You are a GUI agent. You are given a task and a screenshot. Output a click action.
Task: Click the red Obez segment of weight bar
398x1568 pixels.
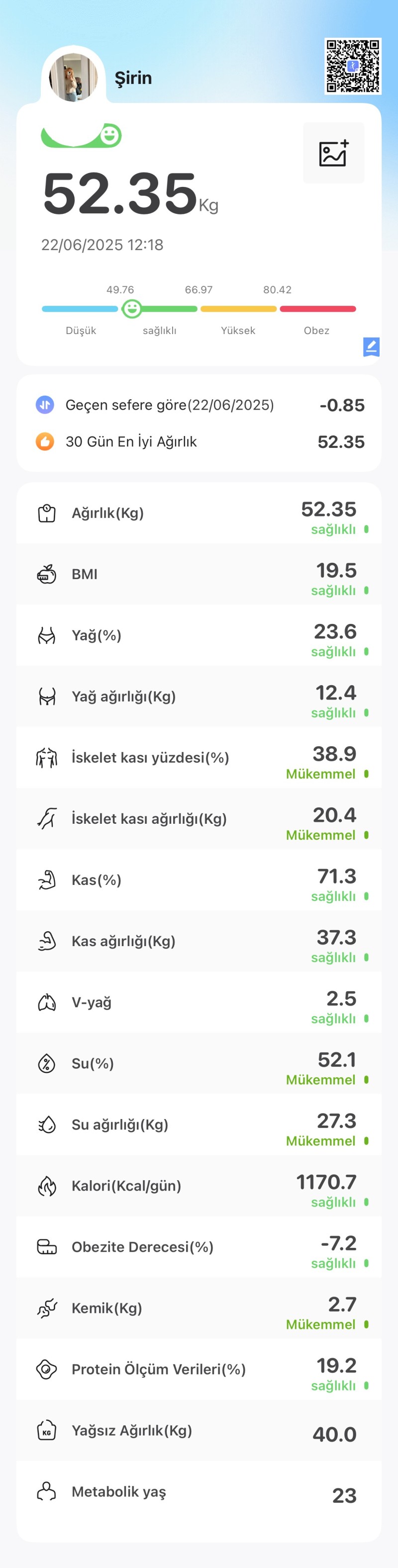coord(317,309)
